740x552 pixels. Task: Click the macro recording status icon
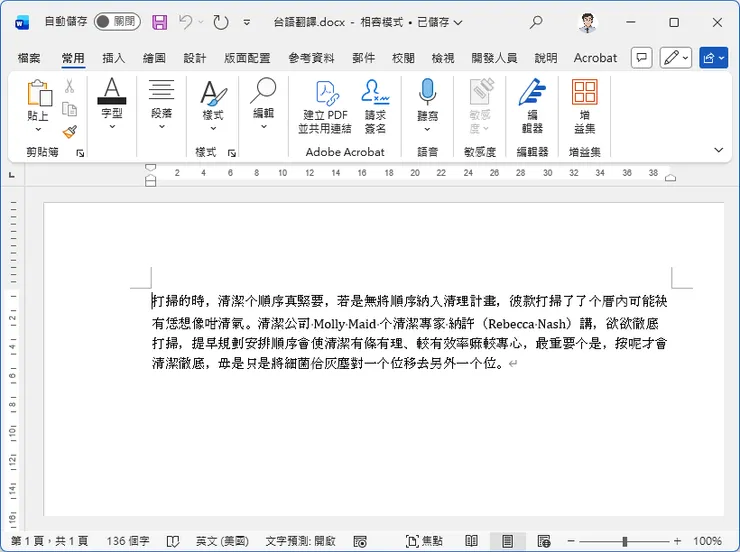click(360, 541)
